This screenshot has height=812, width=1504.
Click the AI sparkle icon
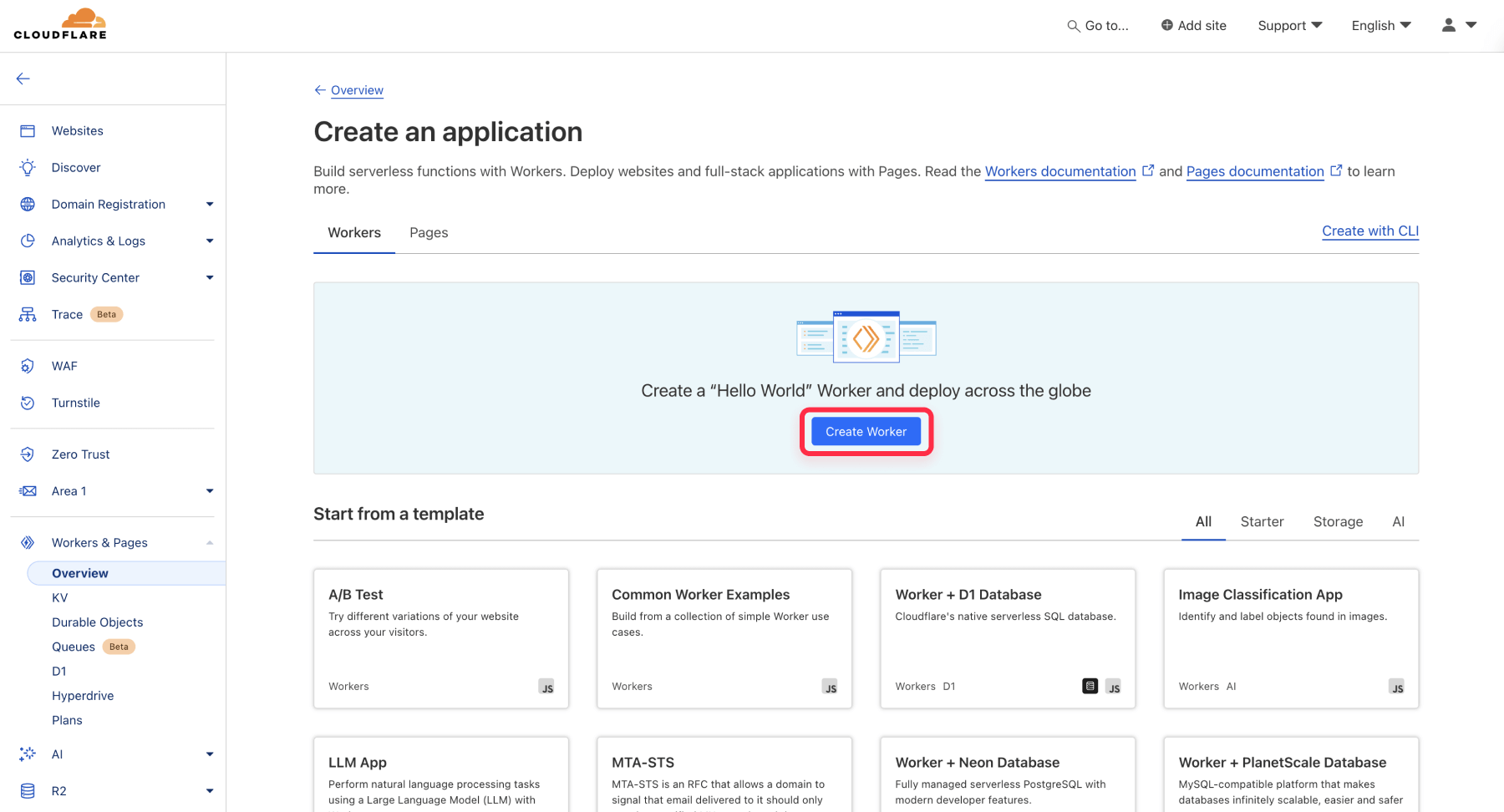(28, 754)
